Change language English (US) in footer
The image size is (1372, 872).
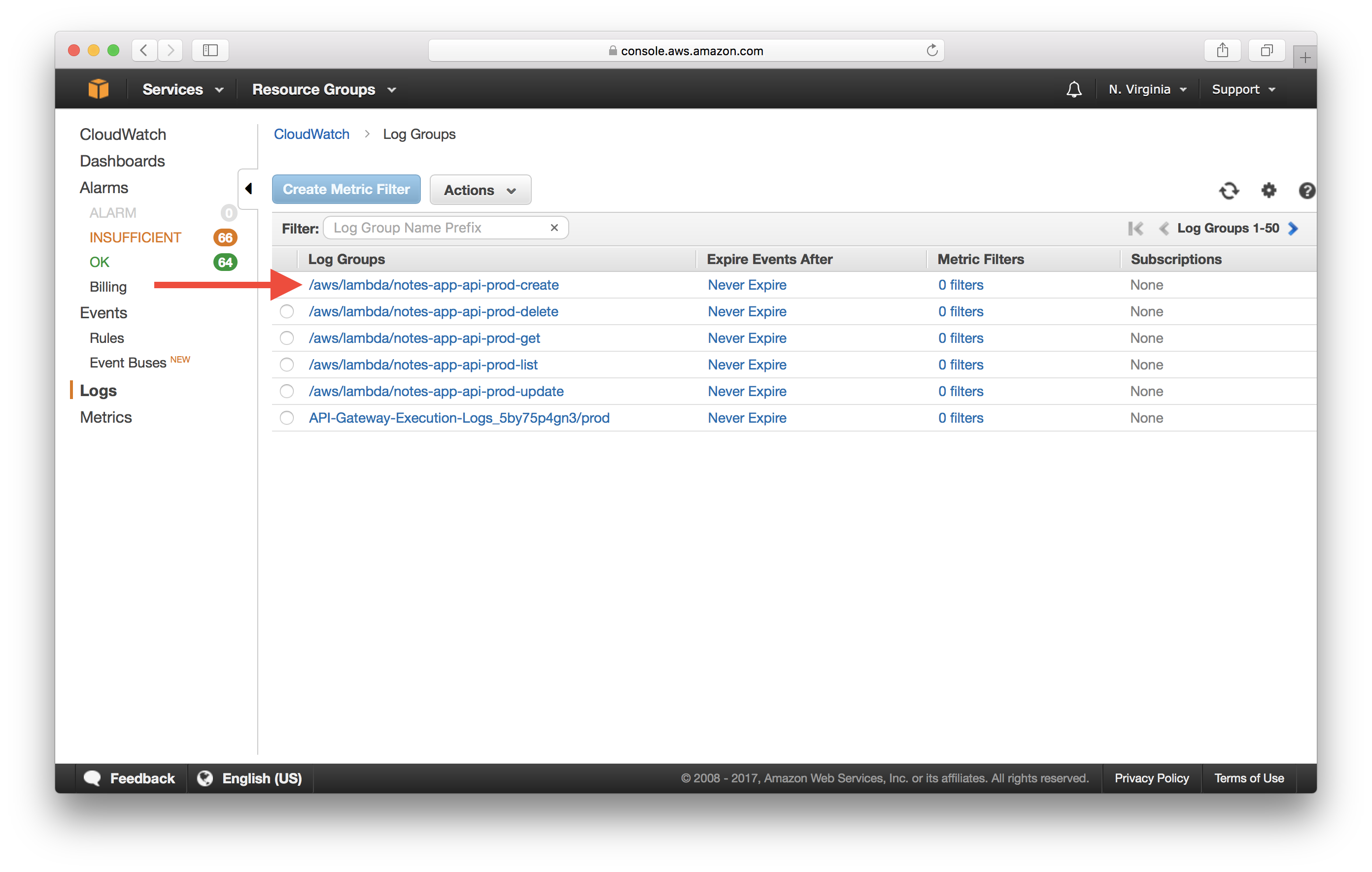(249, 778)
